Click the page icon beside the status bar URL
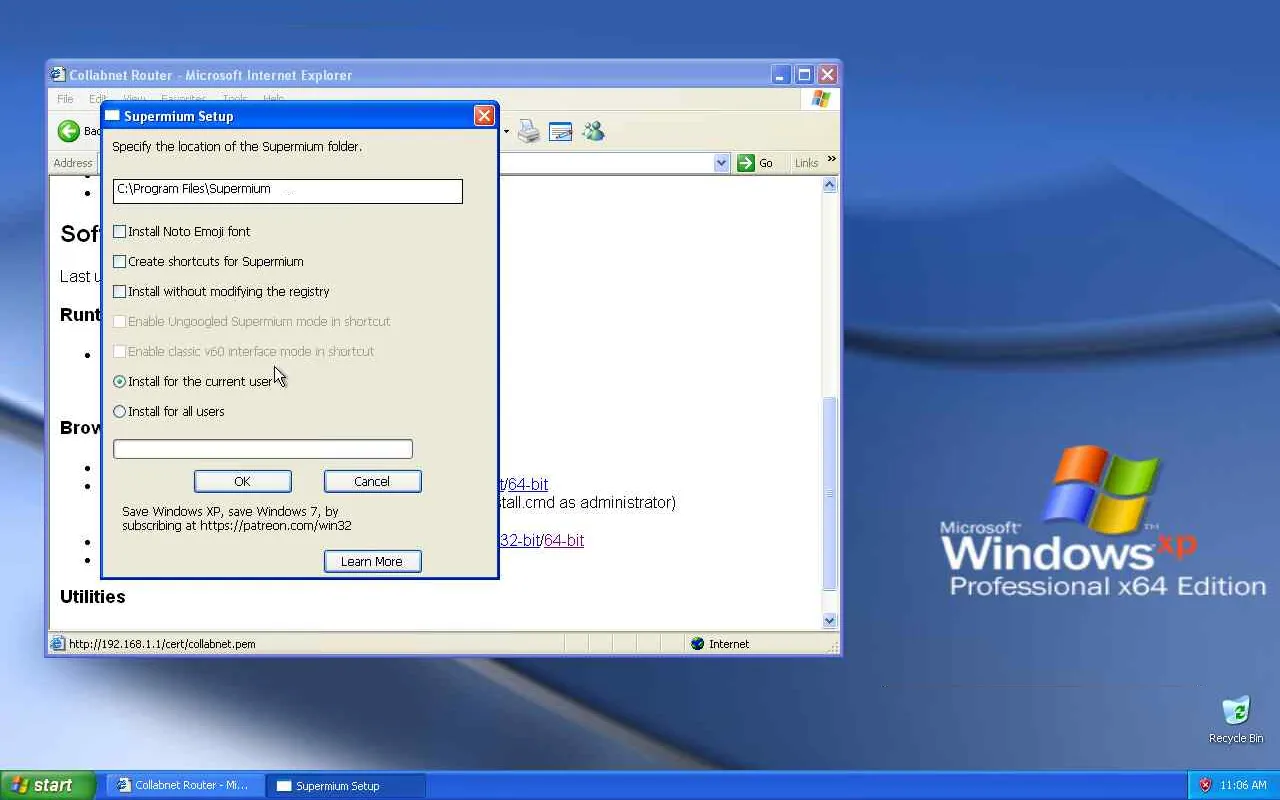The image size is (1280, 800). click(58, 644)
